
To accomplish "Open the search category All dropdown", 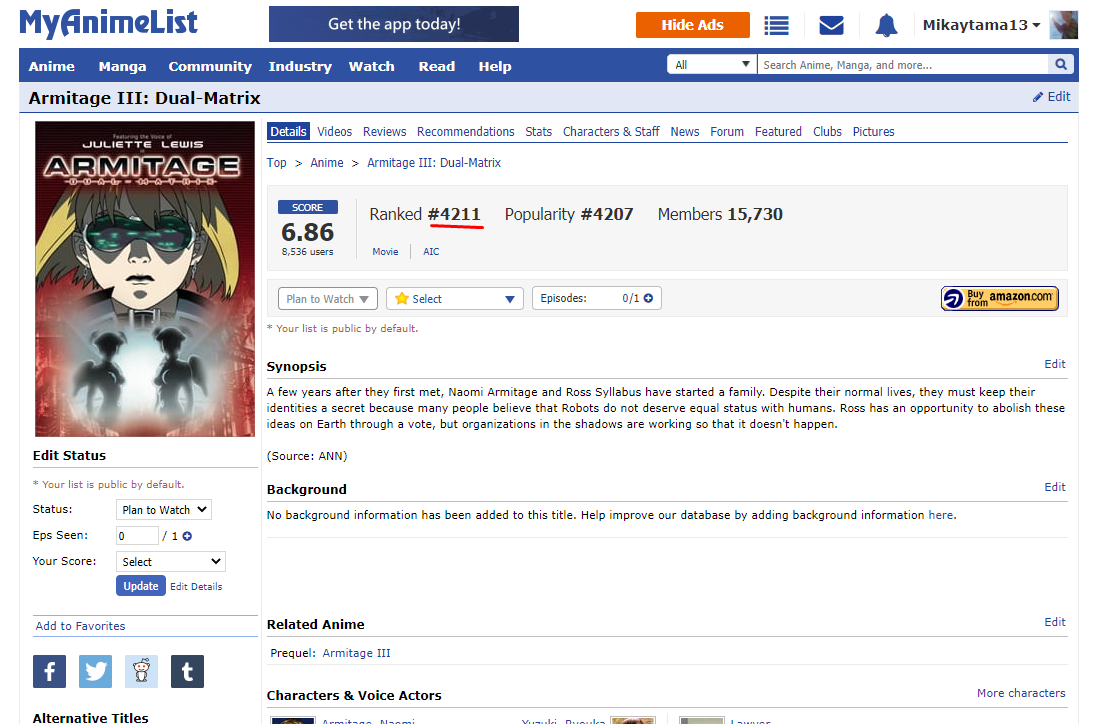I will 712,65.
